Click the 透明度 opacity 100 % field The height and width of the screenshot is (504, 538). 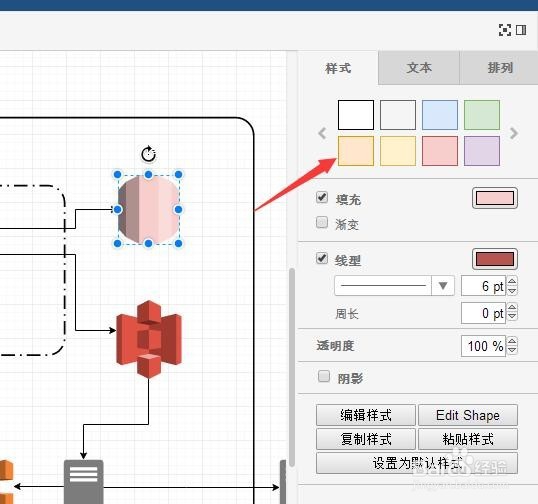coord(483,346)
